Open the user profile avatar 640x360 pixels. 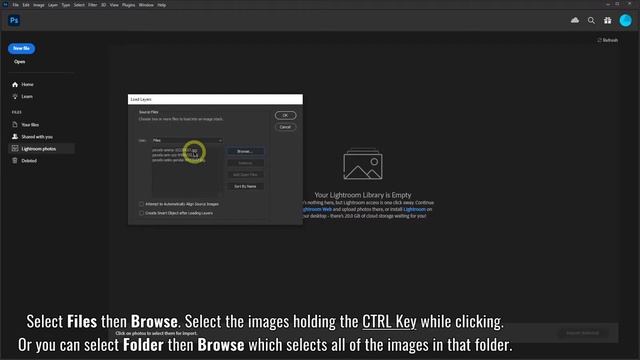coord(625,20)
